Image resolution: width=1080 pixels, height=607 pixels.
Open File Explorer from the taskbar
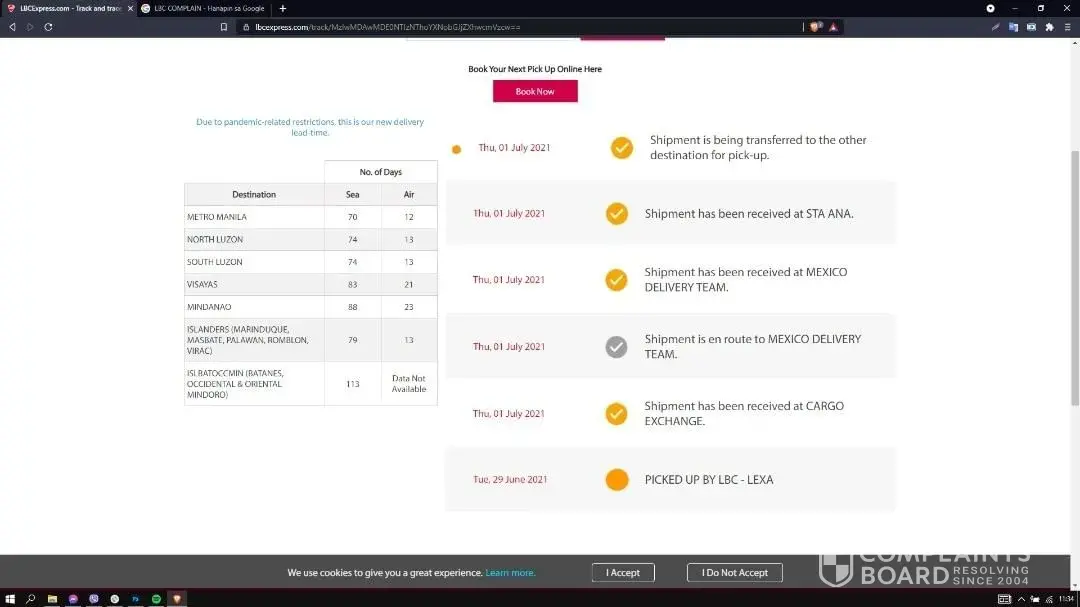[52, 599]
